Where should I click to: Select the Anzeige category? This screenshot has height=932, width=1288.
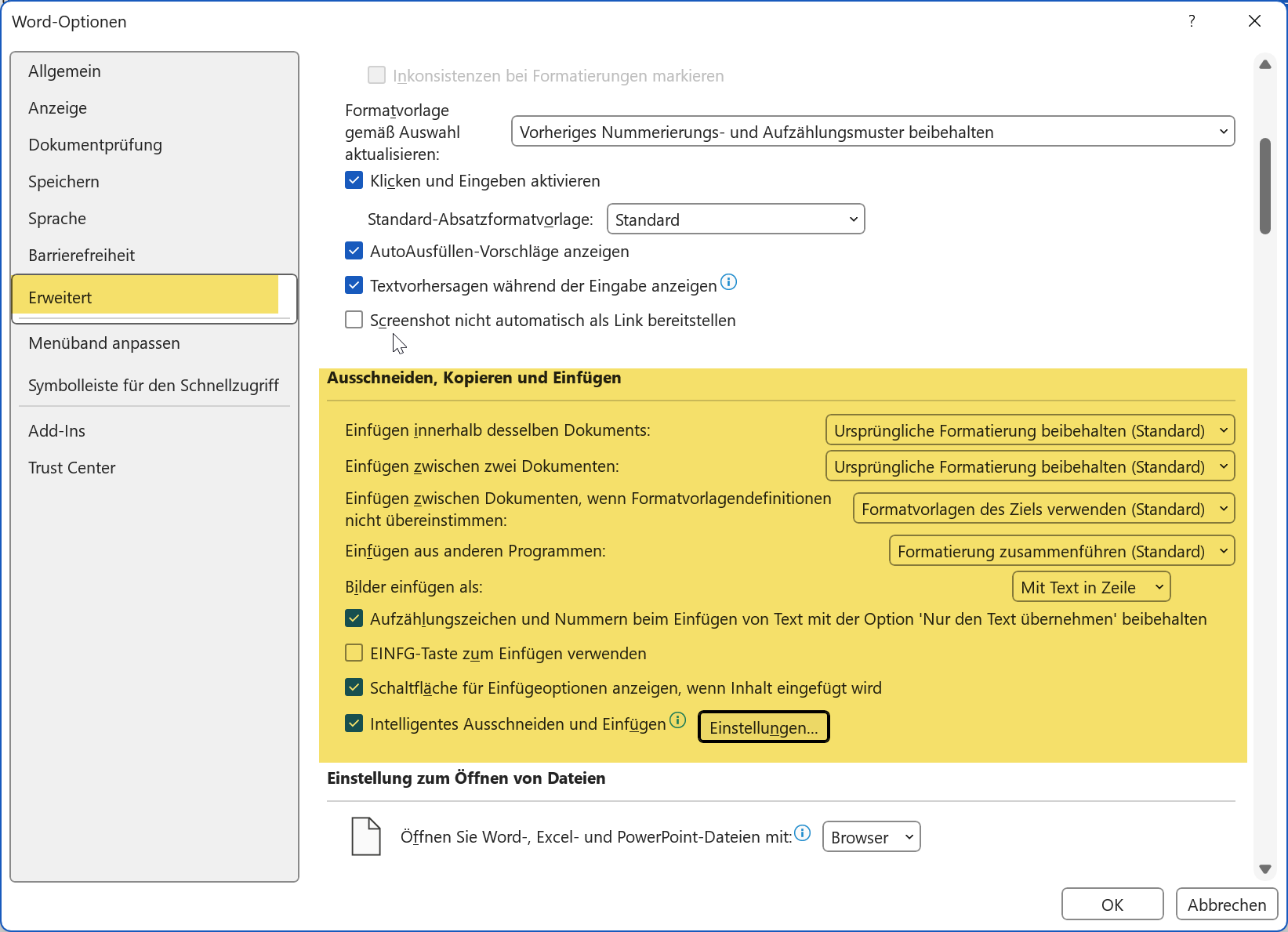(154, 108)
